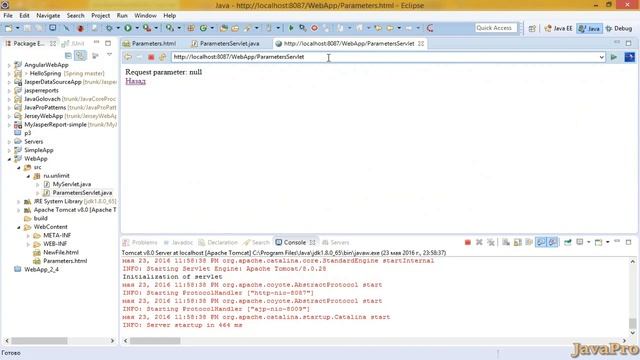Maximize the Console panel

[x=629, y=242]
